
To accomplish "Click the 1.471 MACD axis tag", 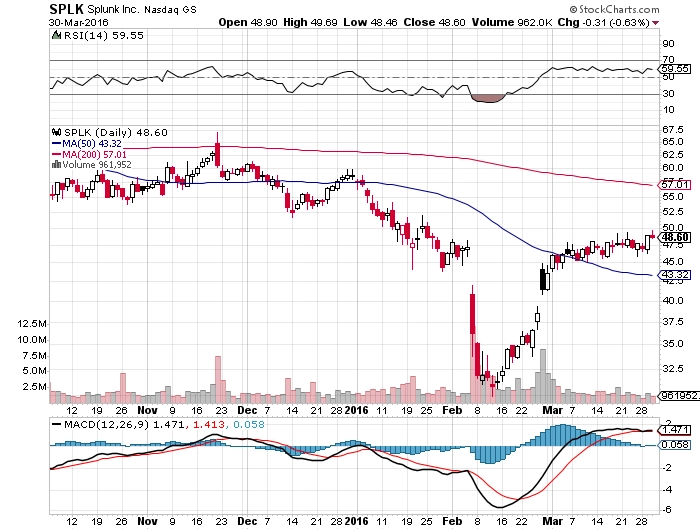I will (675, 430).
